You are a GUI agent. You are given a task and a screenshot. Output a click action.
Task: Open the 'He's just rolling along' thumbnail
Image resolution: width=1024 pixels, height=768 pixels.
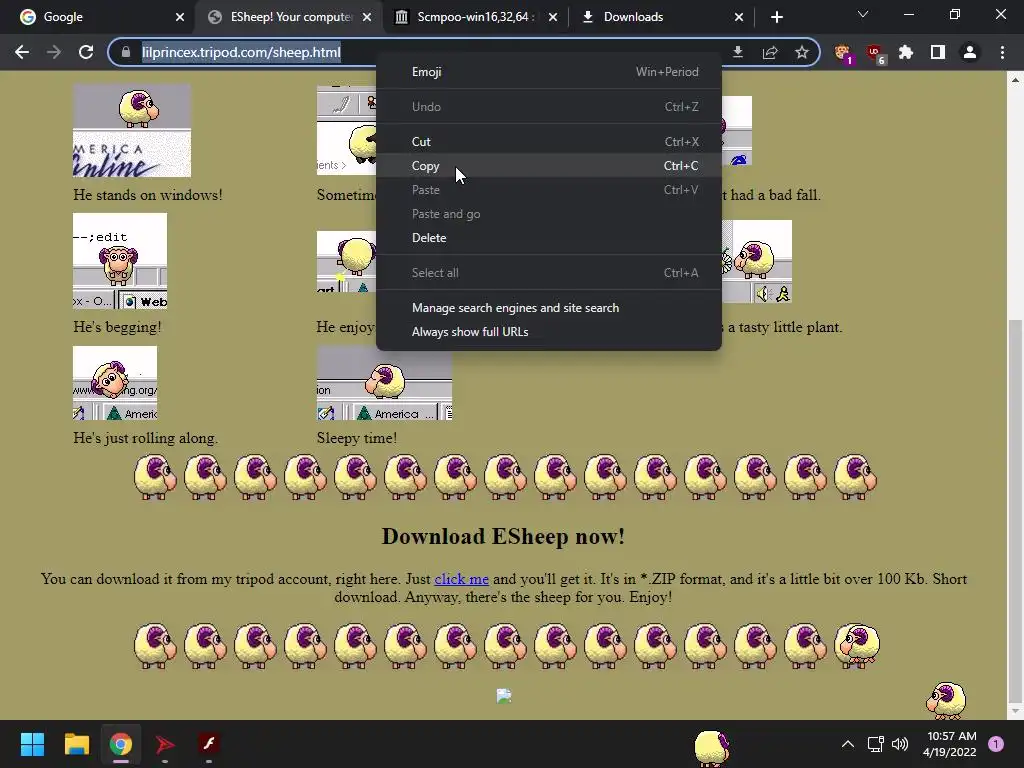pyautogui.click(x=115, y=383)
